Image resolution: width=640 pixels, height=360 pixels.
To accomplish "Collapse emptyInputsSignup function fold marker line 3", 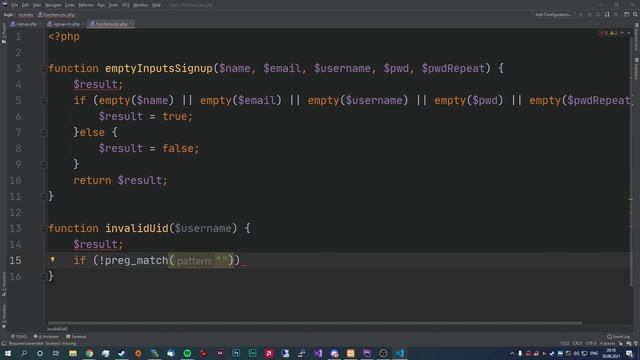I will (44, 69).
